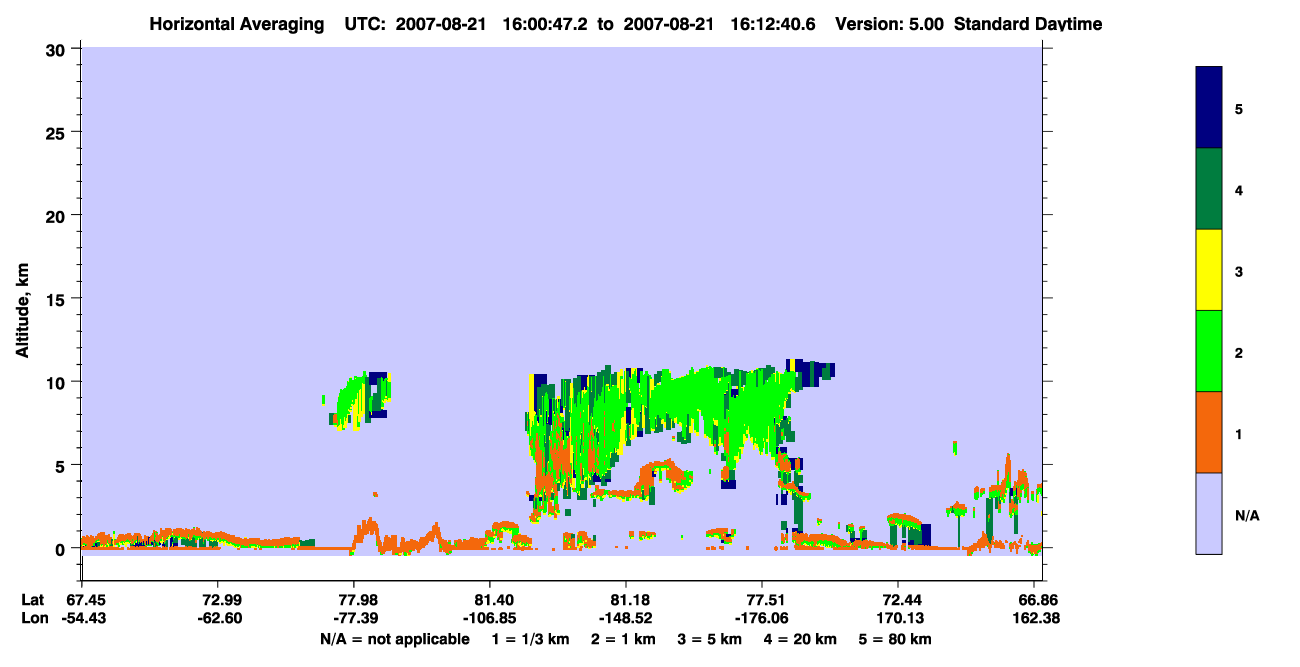The width and height of the screenshot is (1300, 667).
Task: Click the orange colorbar segment labeled 1
Action: click(1209, 432)
